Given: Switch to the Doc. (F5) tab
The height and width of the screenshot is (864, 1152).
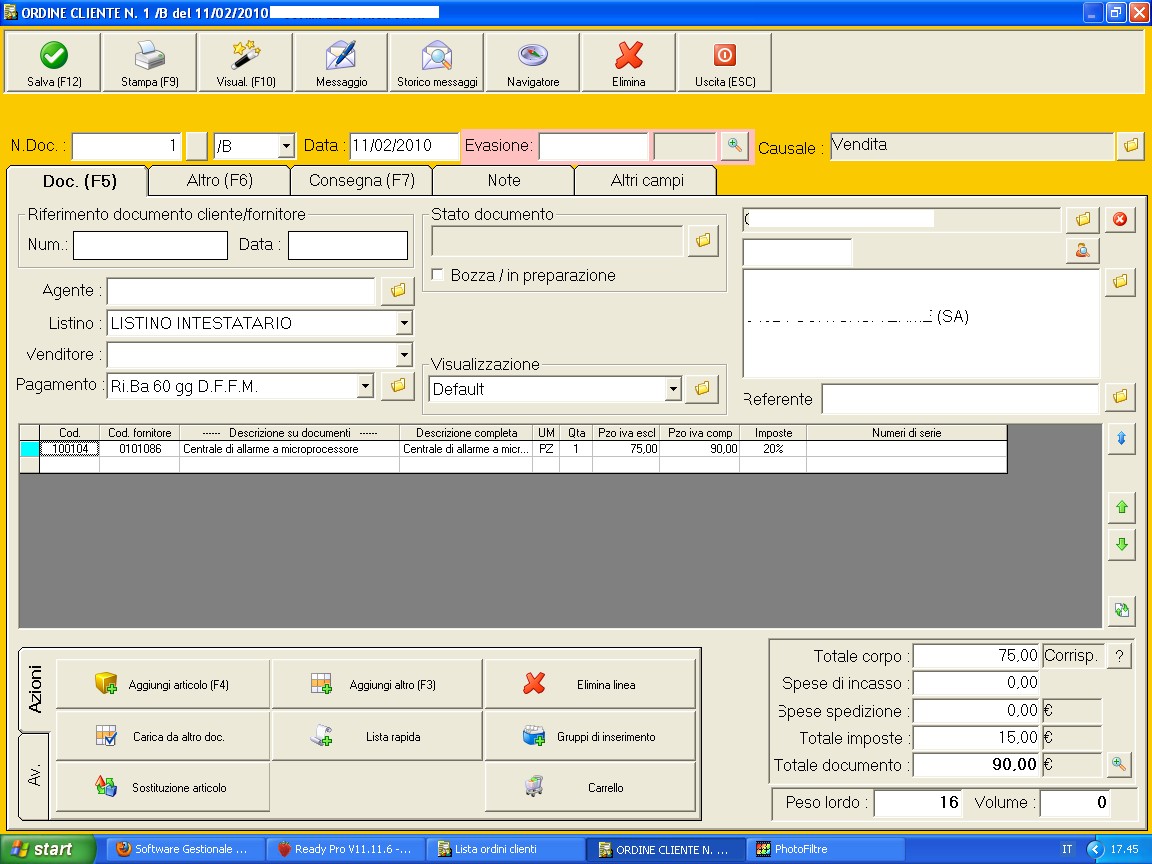Looking at the screenshot, I should click(79, 181).
